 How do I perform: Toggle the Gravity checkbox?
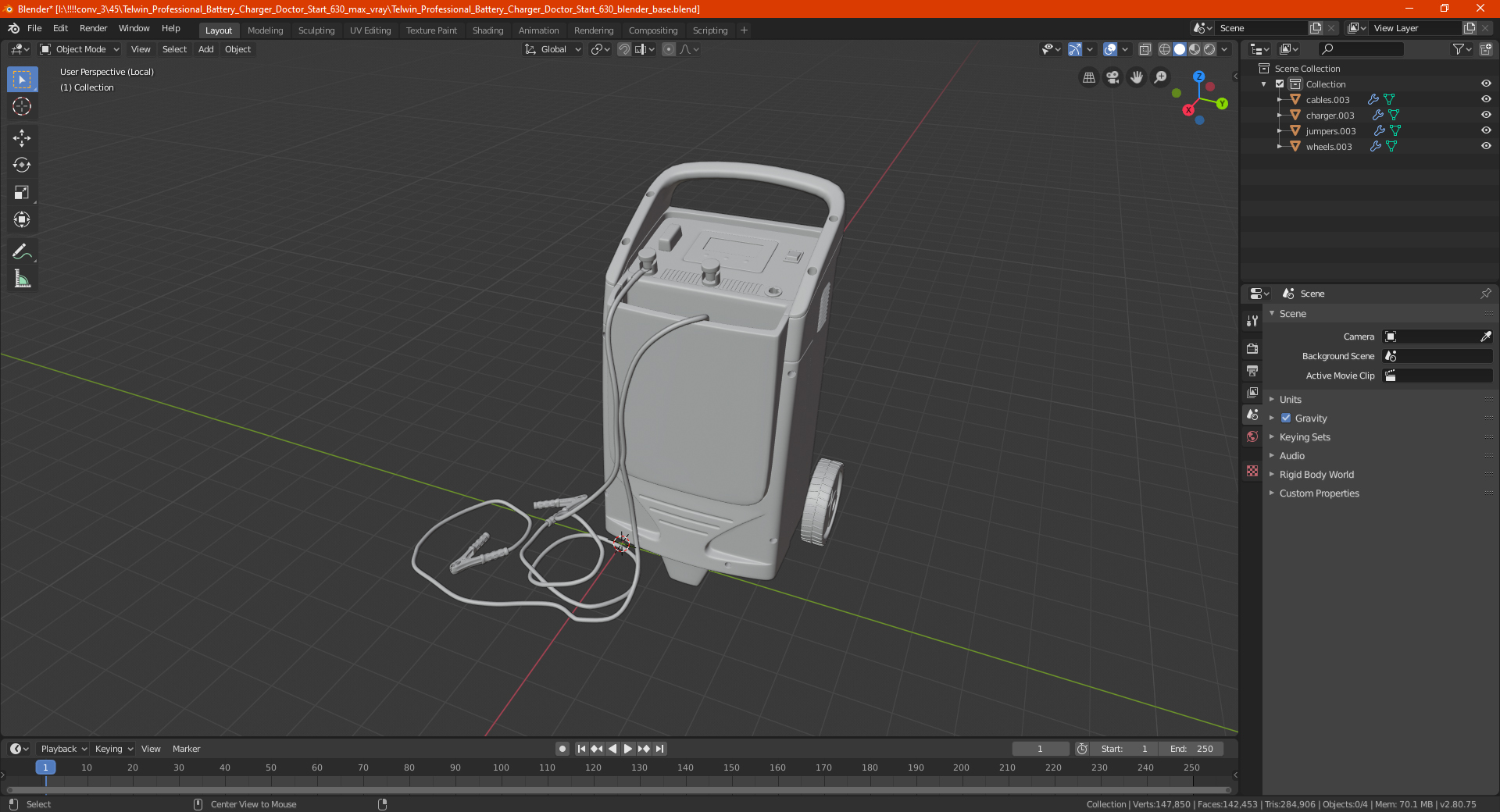coord(1286,418)
